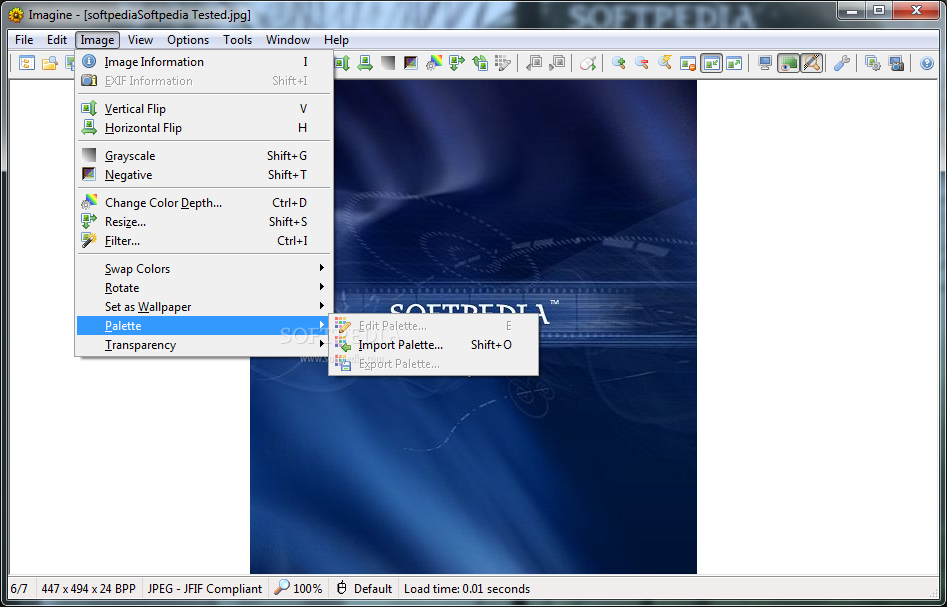This screenshot has height=607, width=947.
Task: Select Horizontal Flip menu entry
Action: click(x=204, y=128)
